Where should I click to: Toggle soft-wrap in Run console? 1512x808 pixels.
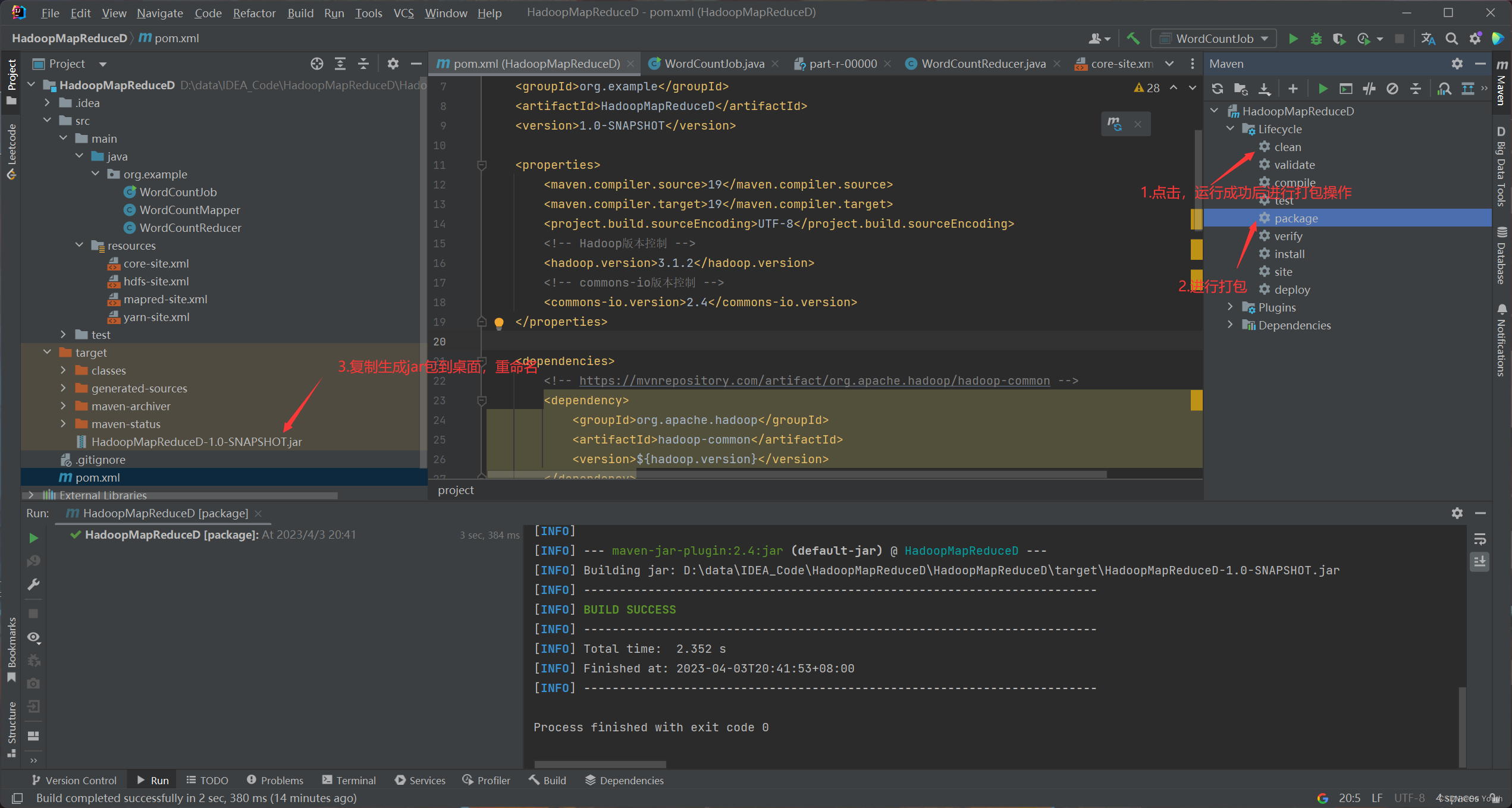[1480, 539]
